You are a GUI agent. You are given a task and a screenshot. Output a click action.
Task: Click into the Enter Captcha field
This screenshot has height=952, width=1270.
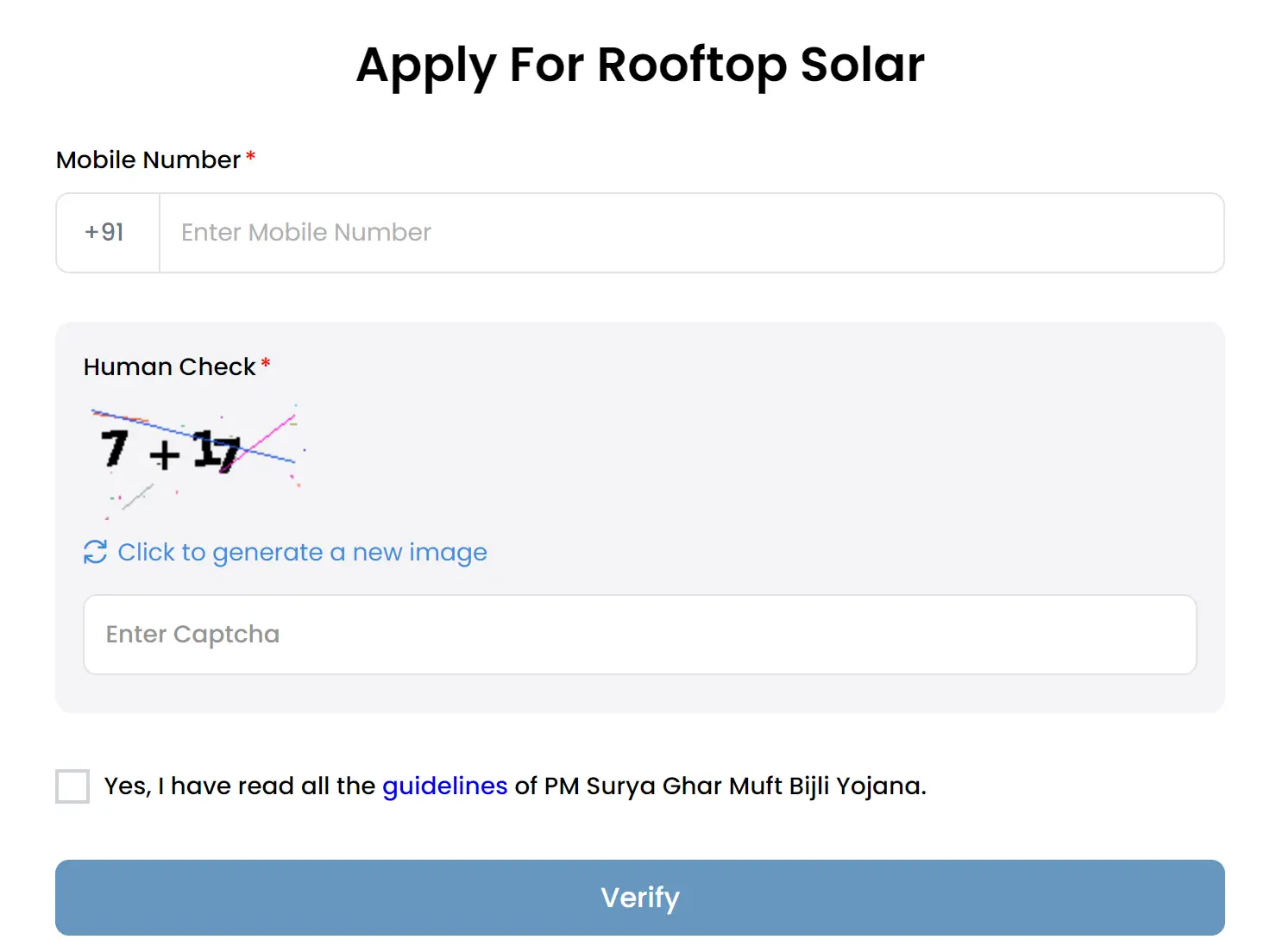[x=639, y=635]
